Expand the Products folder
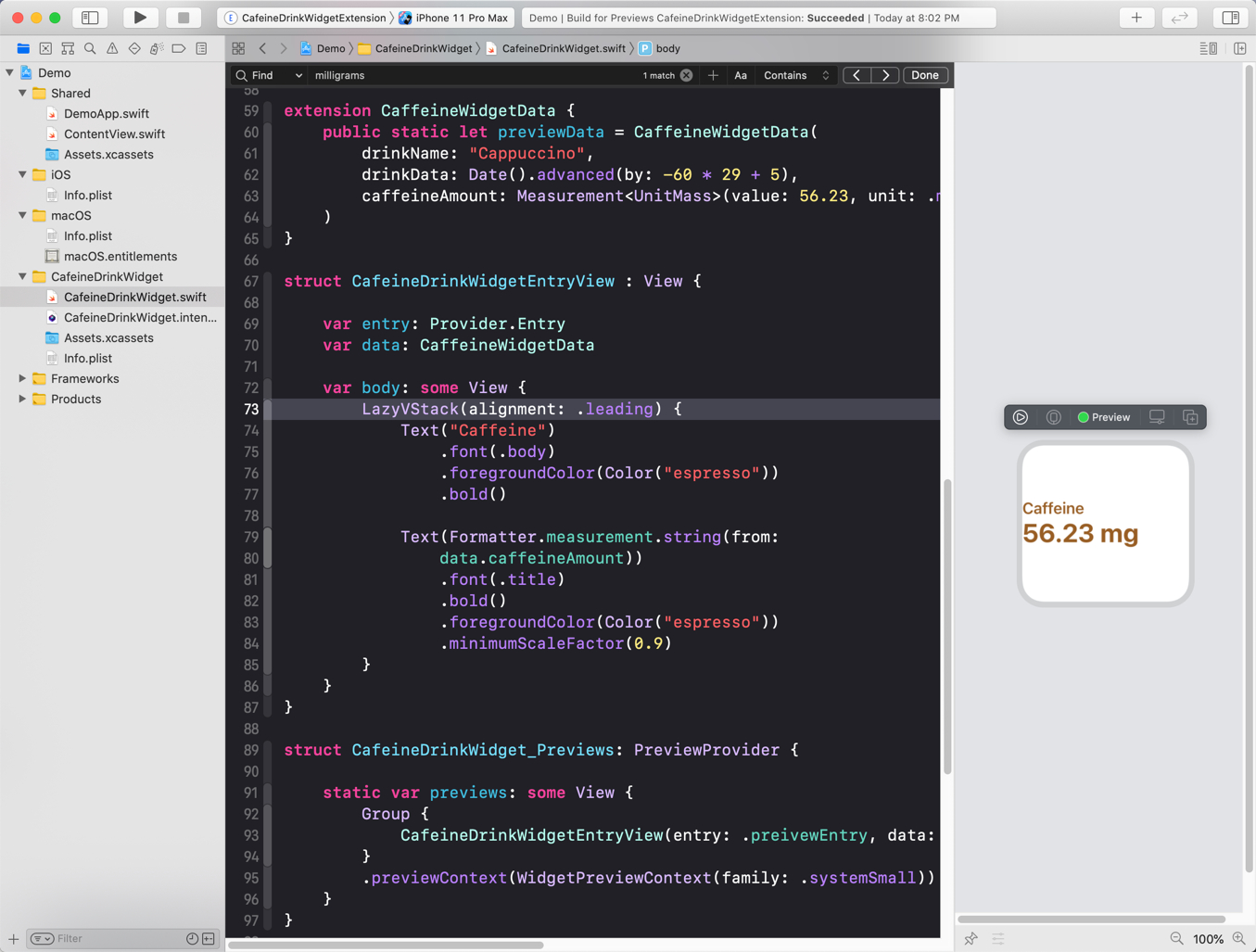The width and height of the screenshot is (1256, 952). [22, 399]
